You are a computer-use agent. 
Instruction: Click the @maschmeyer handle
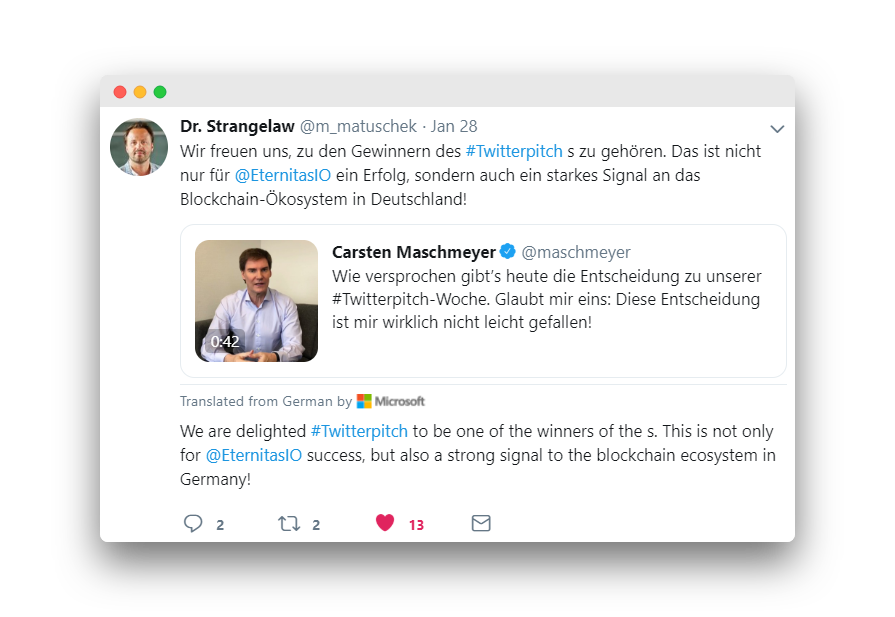(576, 252)
